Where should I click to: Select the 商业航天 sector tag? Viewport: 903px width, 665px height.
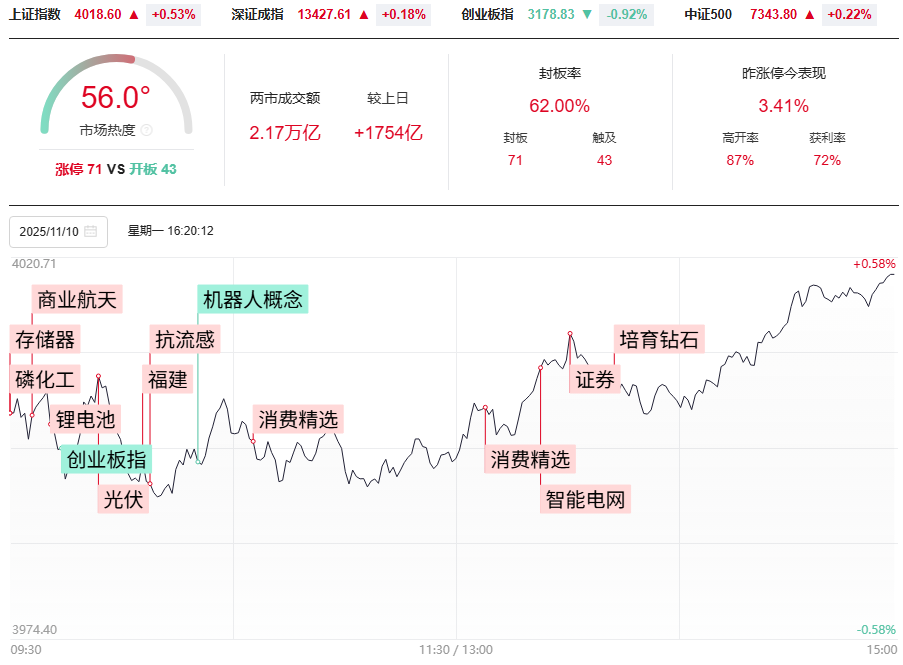pyautogui.click(x=77, y=300)
